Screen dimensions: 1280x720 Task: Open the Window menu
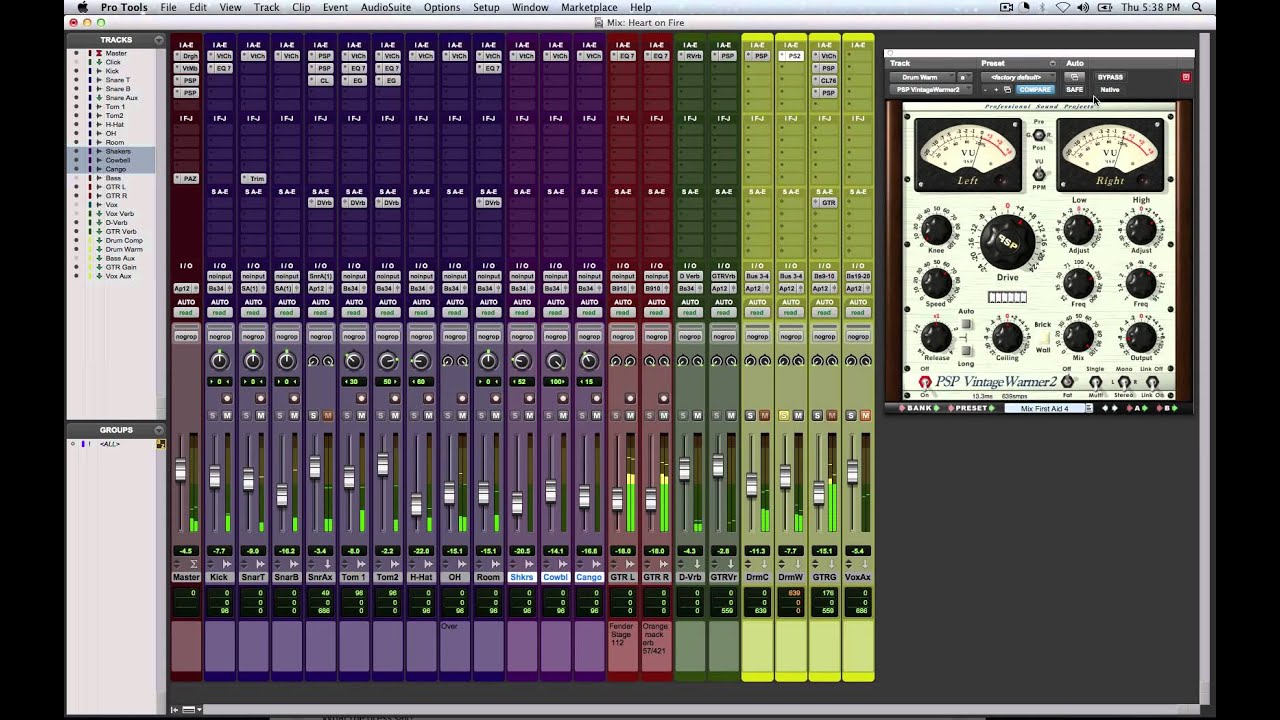click(530, 7)
